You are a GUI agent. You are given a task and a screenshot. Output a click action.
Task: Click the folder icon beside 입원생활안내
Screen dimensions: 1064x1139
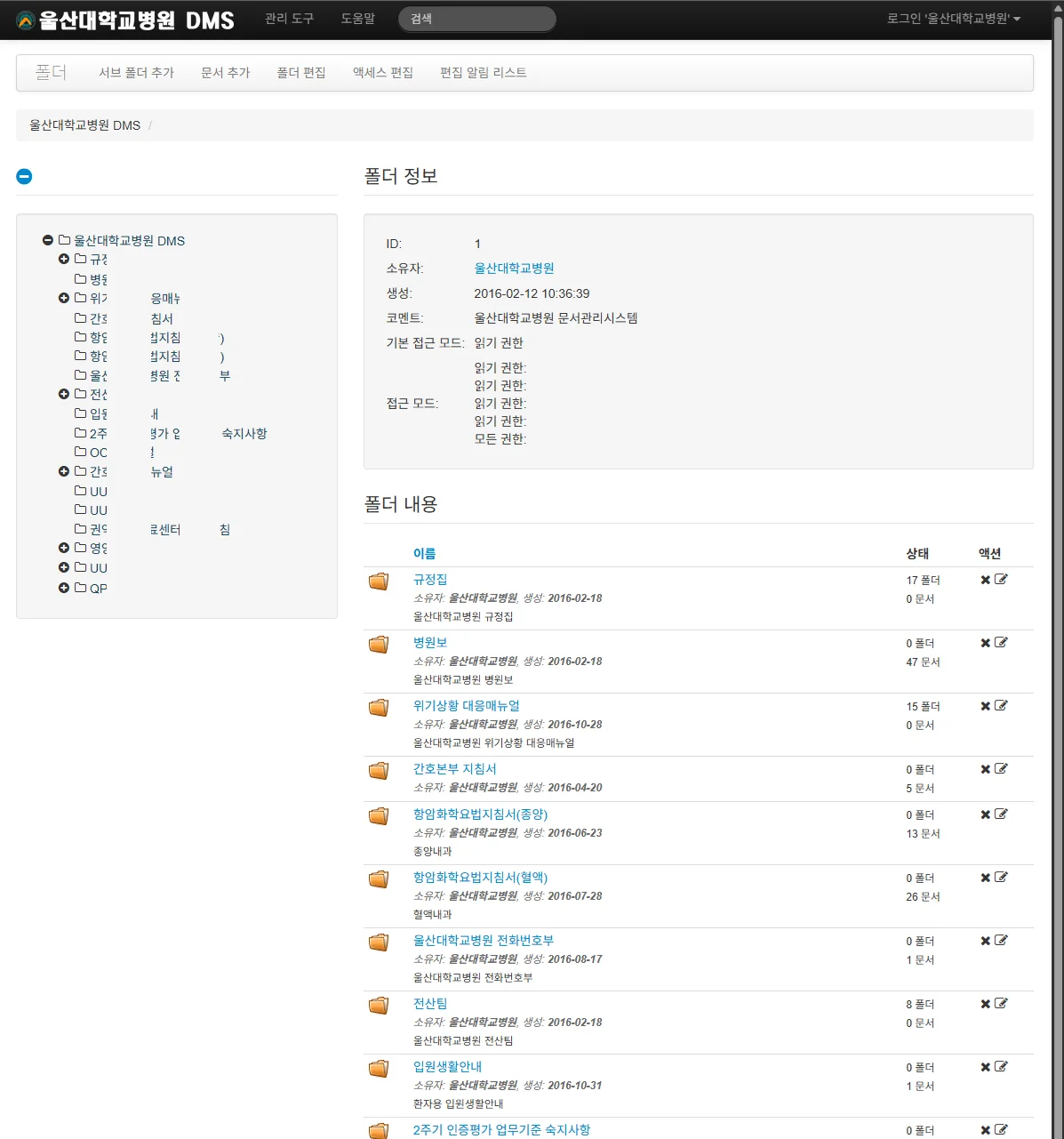click(379, 1069)
